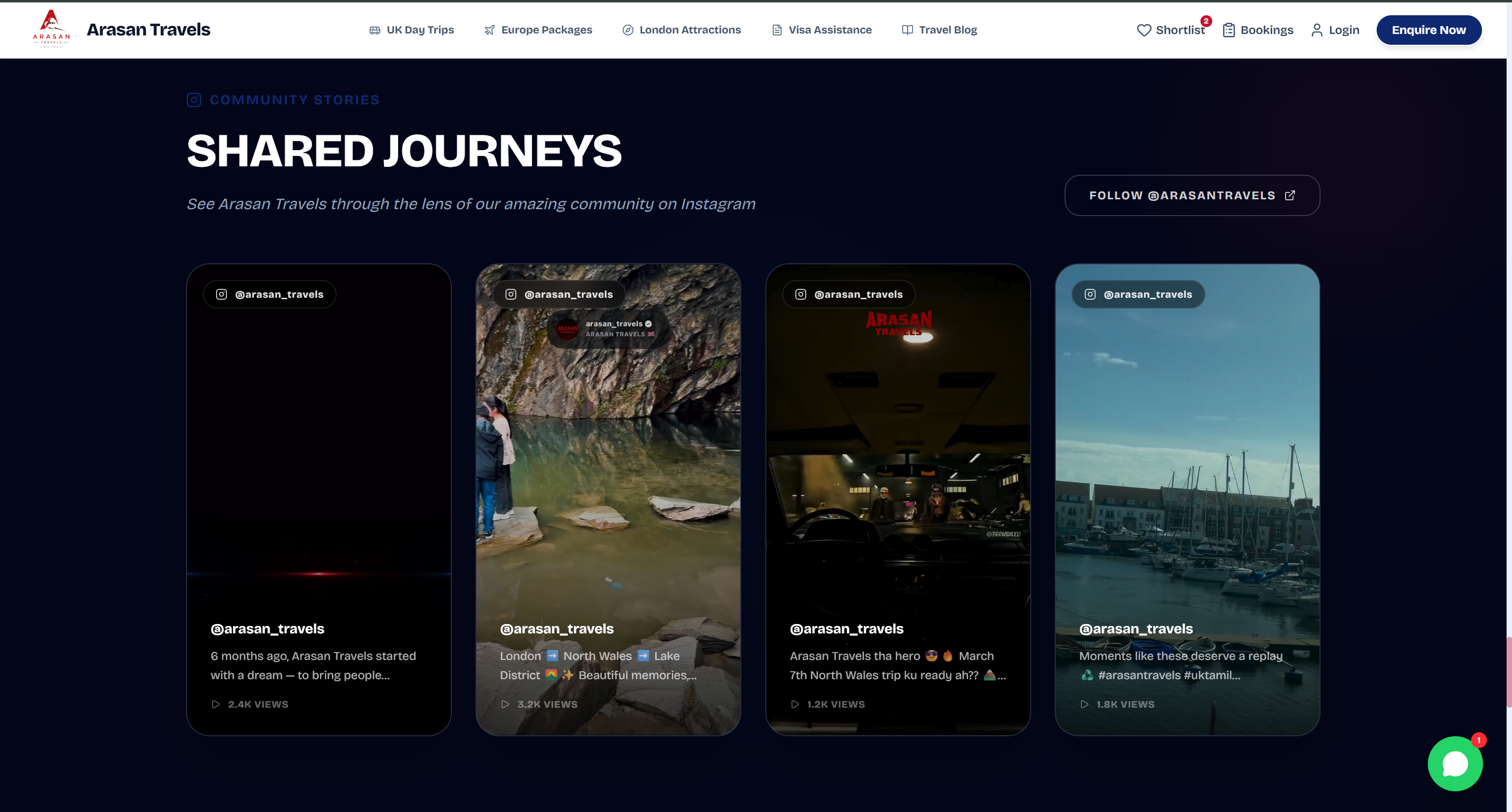
Task: Click Follow @ARASANTRAVELS button
Action: (1192, 195)
